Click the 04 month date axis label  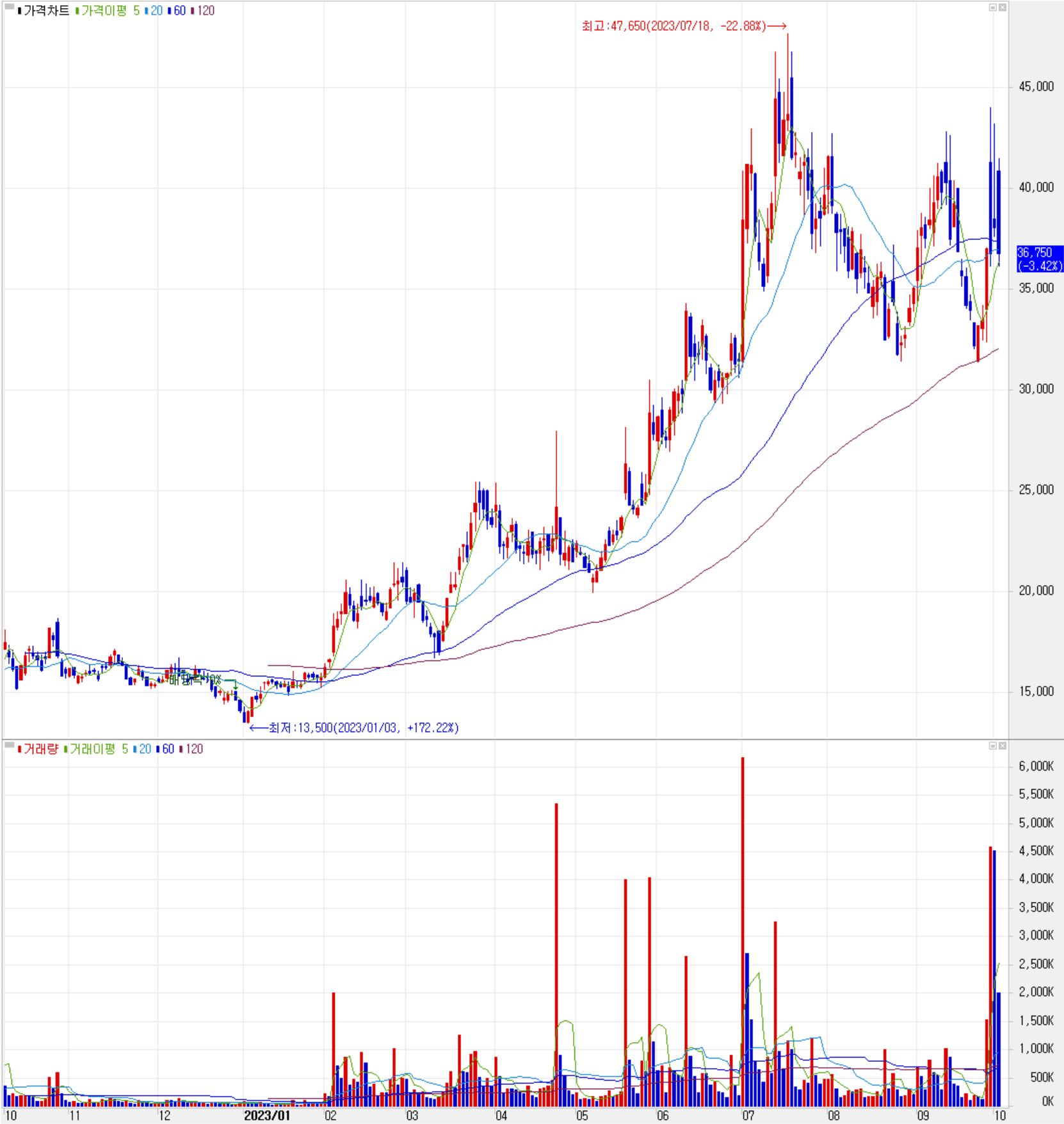tap(501, 1116)
